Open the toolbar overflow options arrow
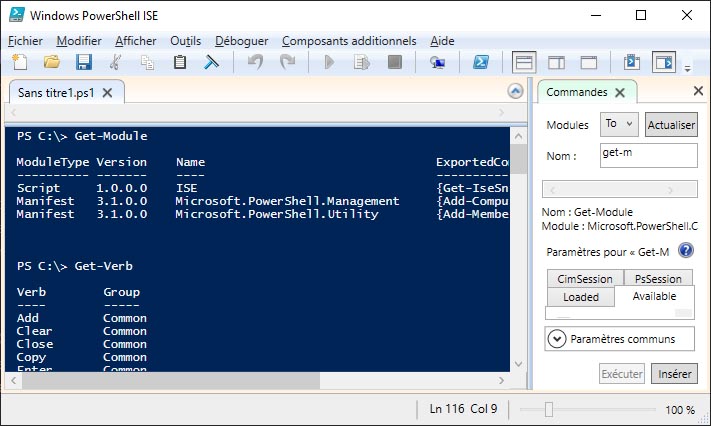 pyautogui.click(x=687, y=69)
